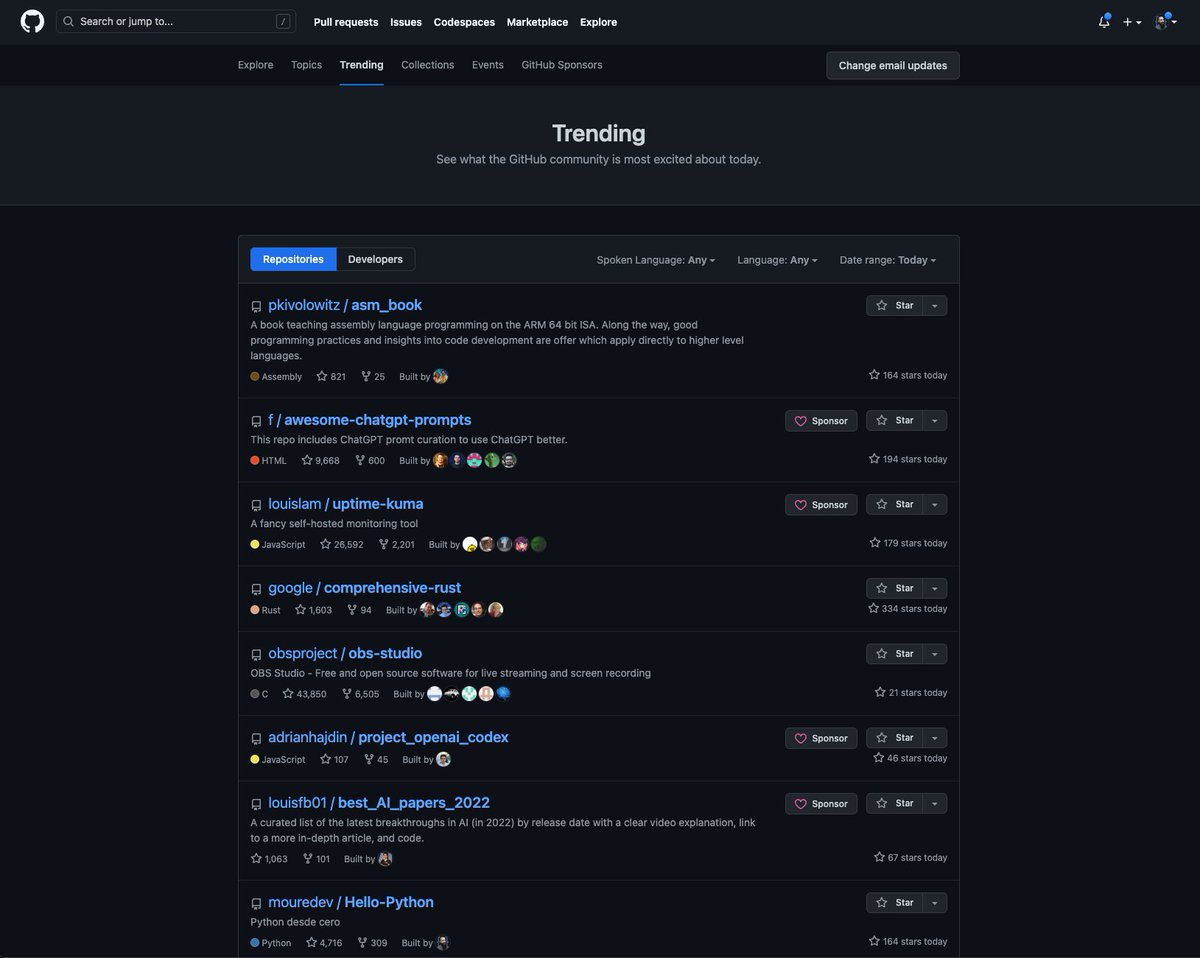
Task: Open forks of project_openai_codex (45)
Action: point(376,760)
